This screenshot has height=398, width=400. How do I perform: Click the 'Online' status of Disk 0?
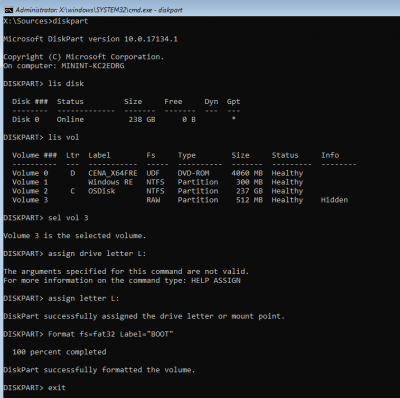(x=70, y=119)
